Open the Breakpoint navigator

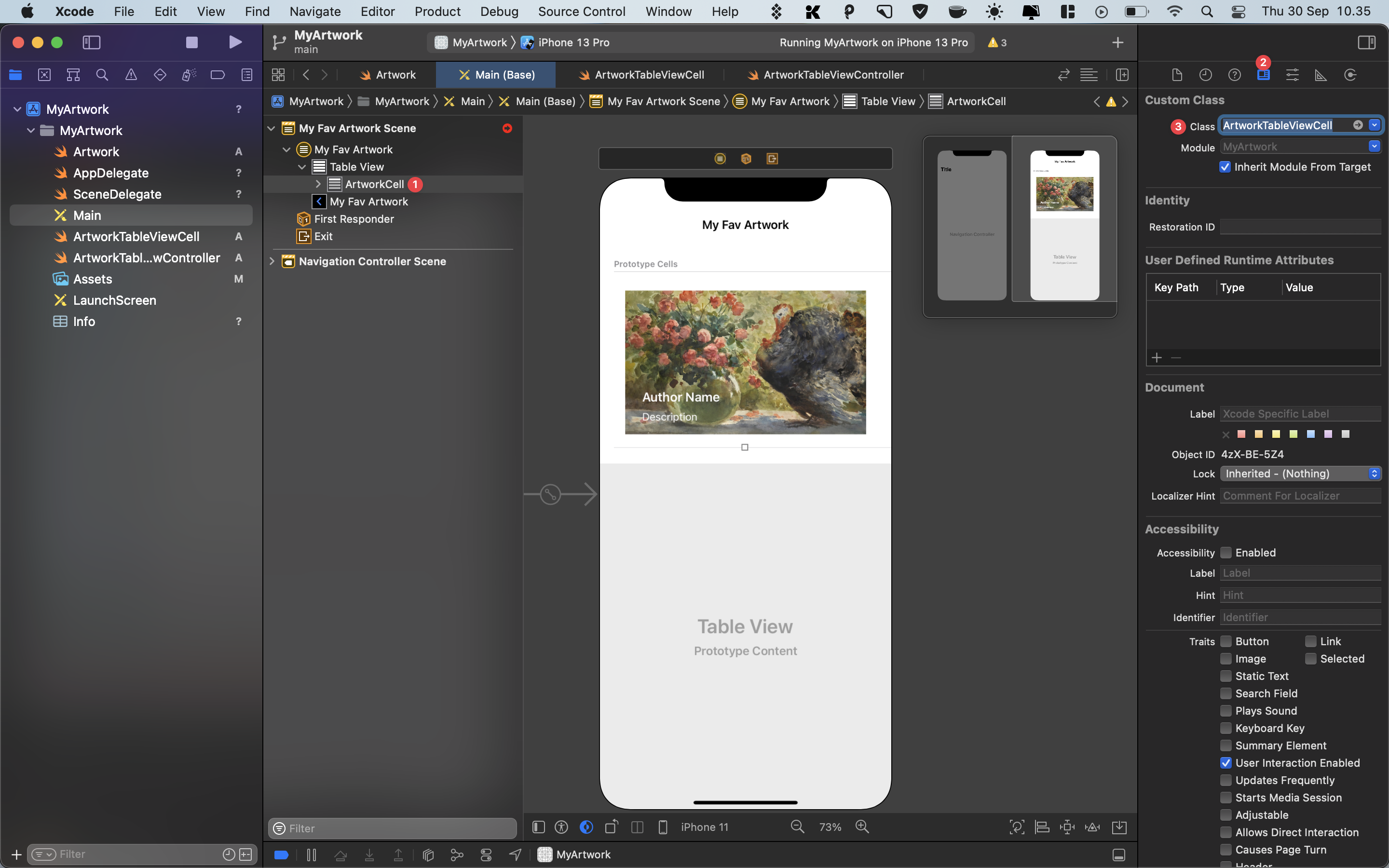(218, 75)
